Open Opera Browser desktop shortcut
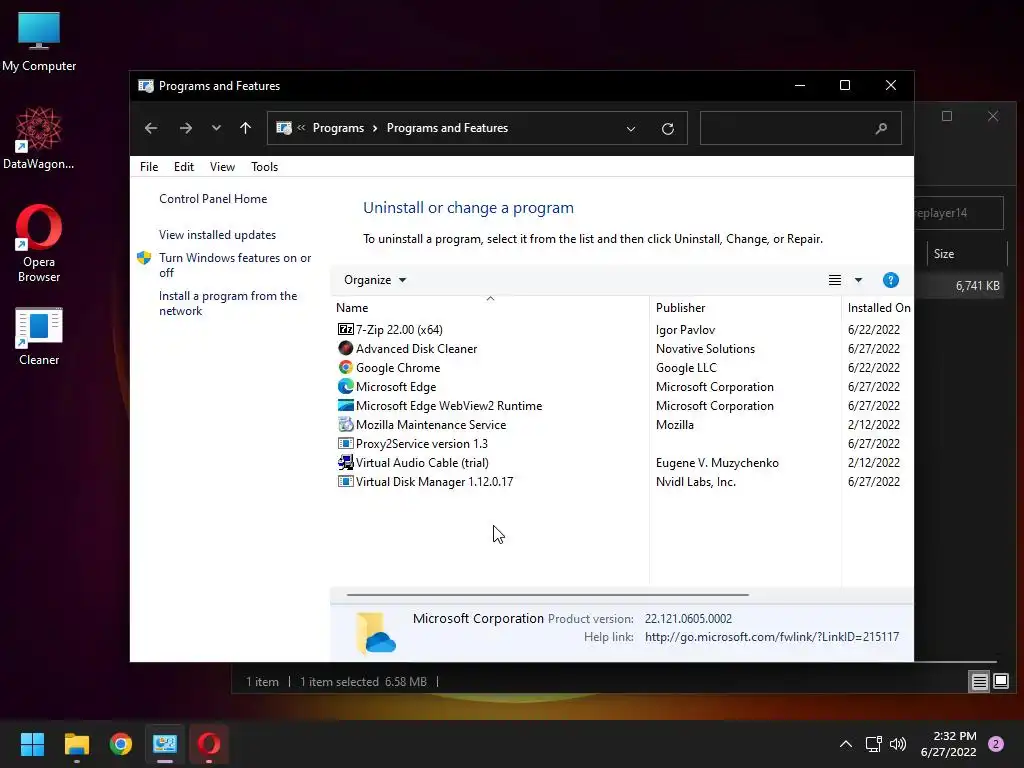The height and width of the screenshot is (768, 1024). (x=39, y=244)
